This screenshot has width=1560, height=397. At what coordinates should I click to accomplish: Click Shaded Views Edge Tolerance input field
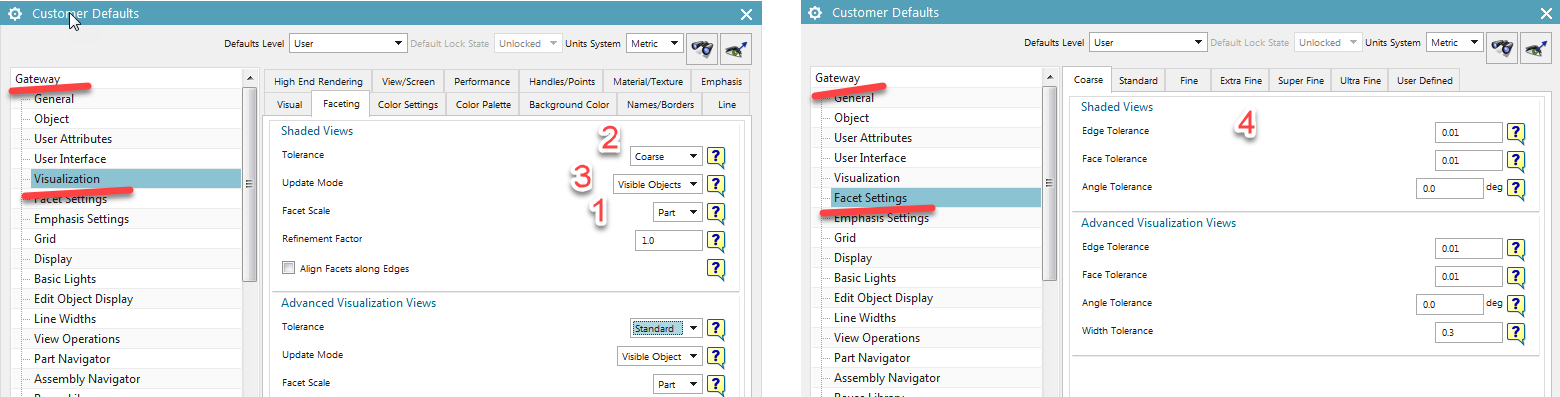pyautogui.click(x=1469, y=132)
